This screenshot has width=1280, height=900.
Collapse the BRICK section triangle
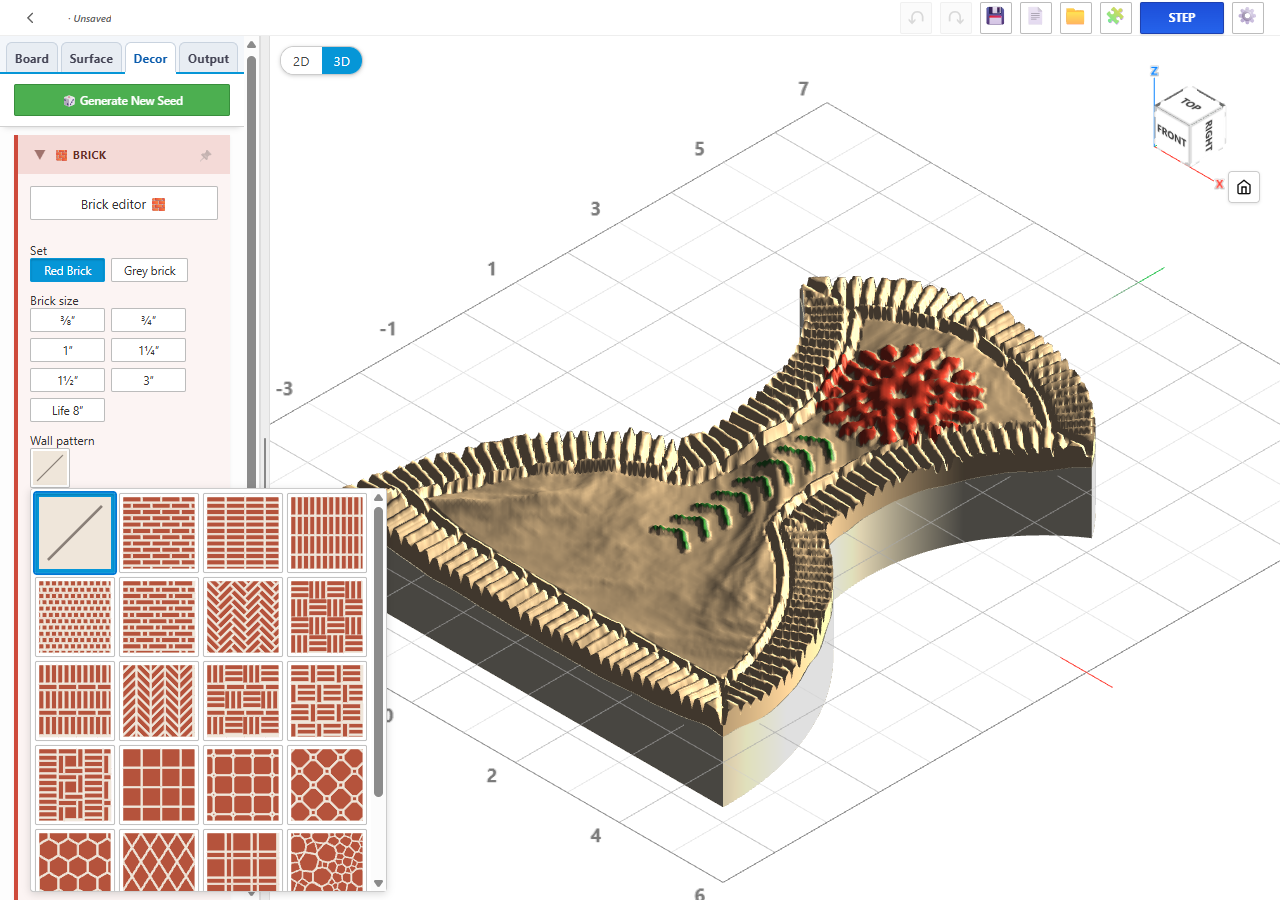(x=40, y=155)
